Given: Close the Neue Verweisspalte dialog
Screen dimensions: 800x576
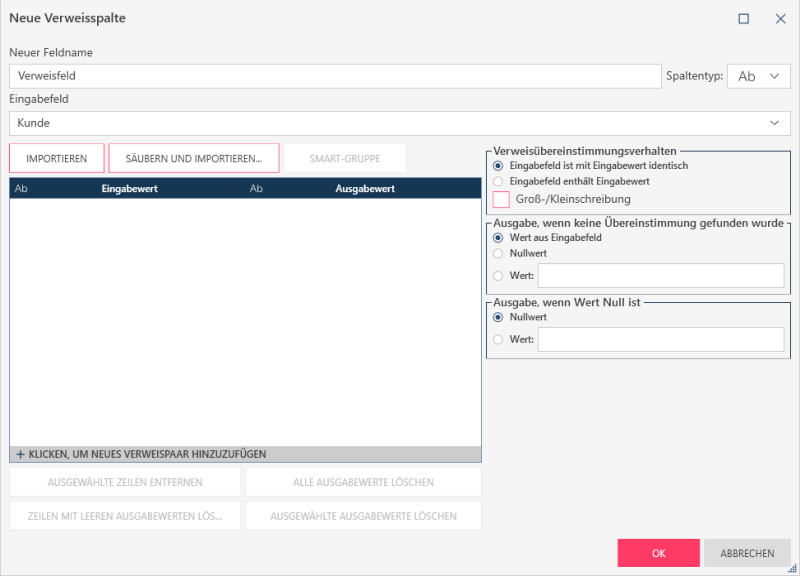Looking at the screenshot, I should point(780,19).
